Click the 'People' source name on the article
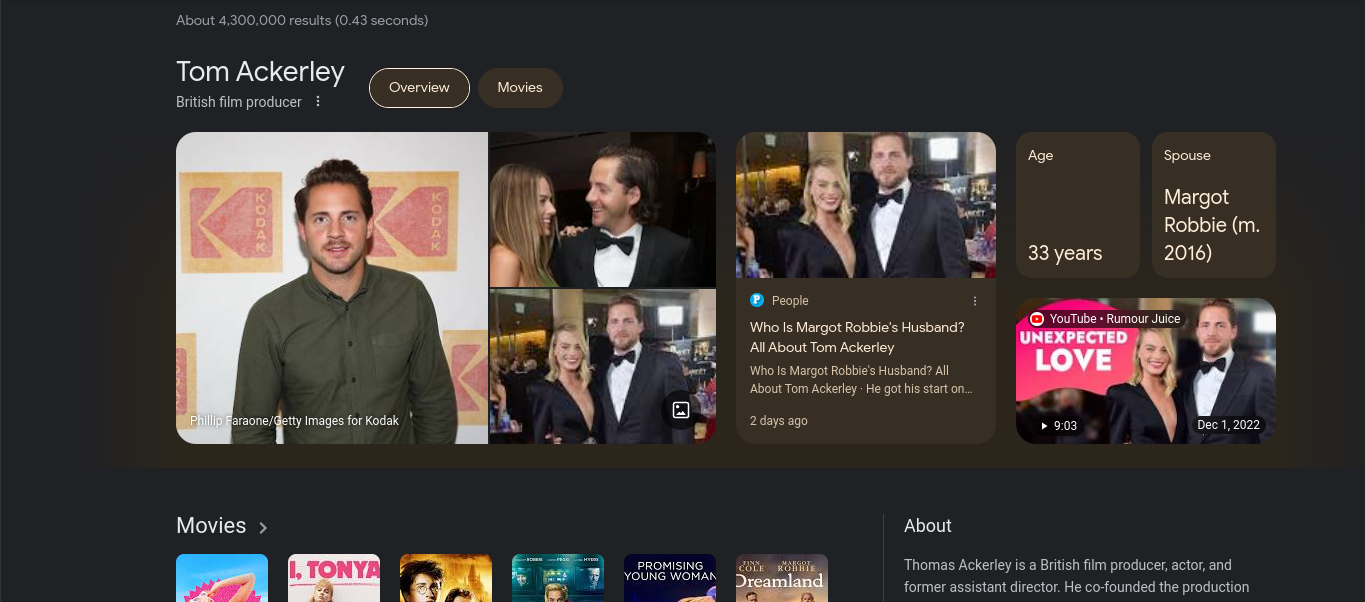 (790, 301)
